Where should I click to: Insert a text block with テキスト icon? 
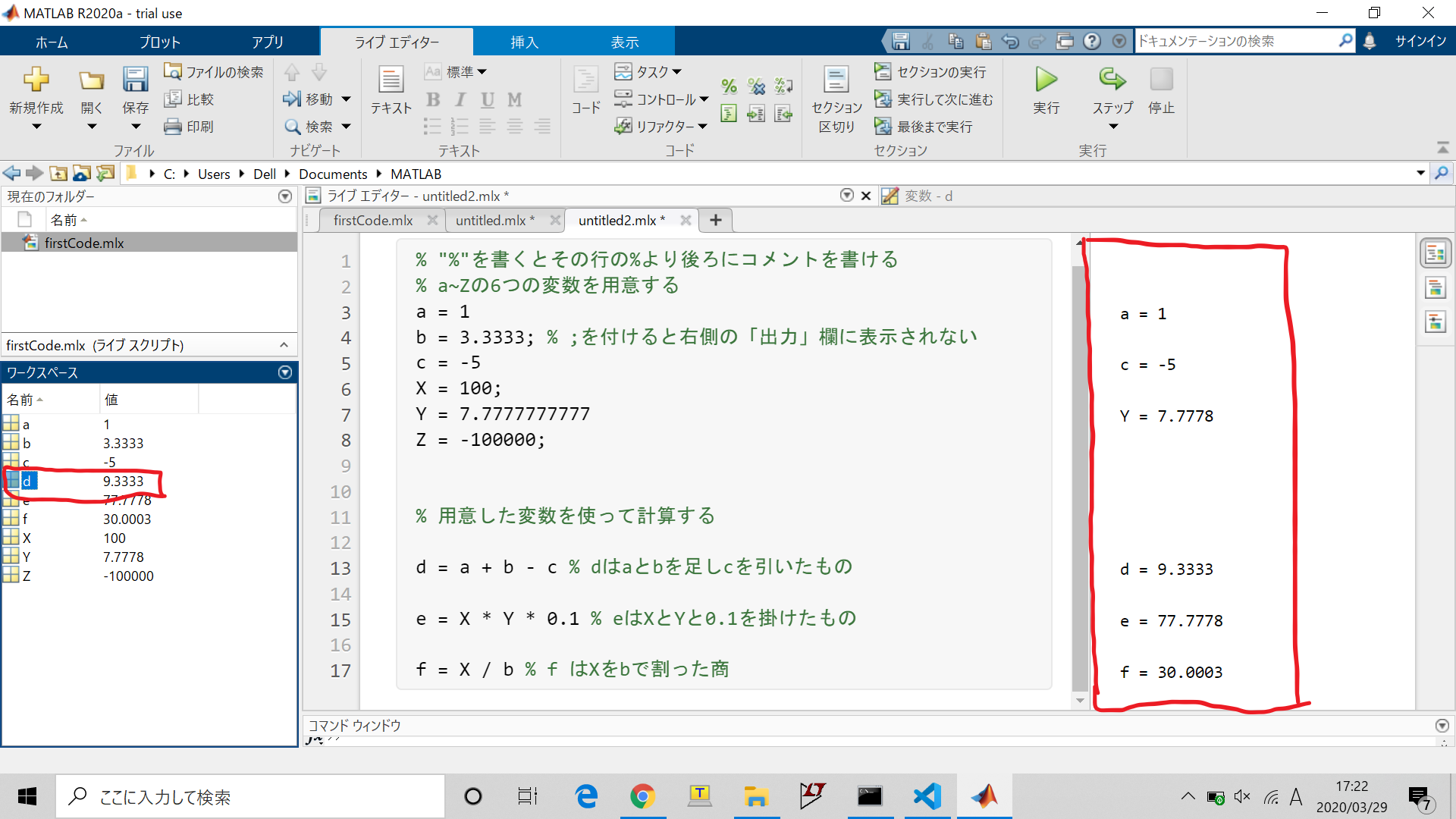tap(391, 80)
